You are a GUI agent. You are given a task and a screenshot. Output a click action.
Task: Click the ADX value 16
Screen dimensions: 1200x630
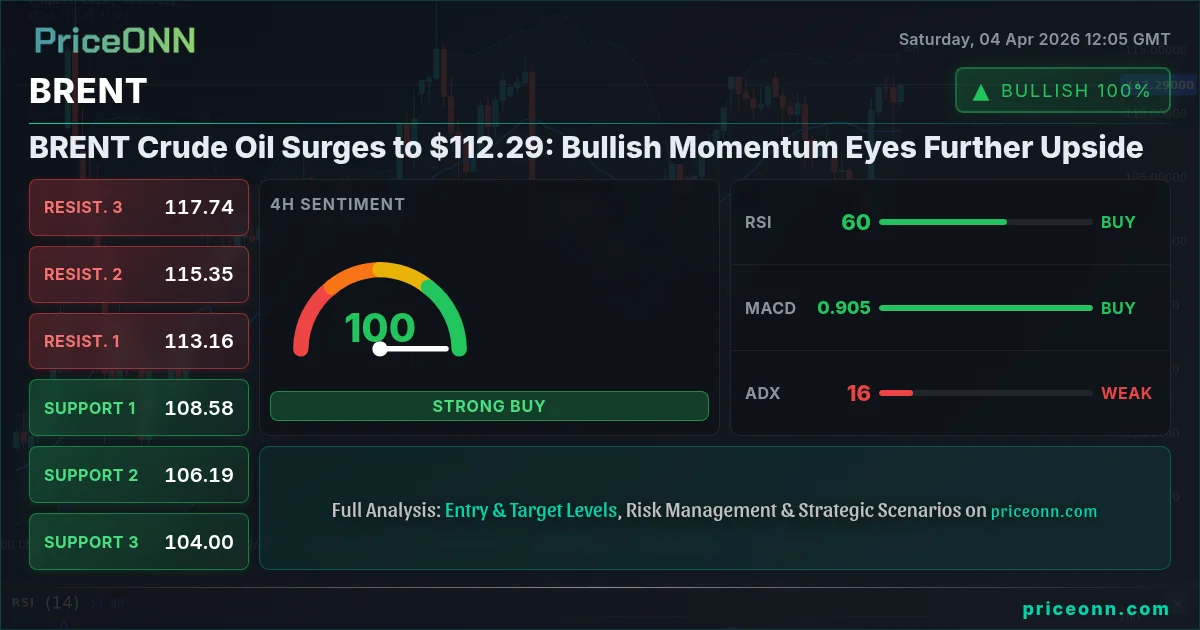click(859, 393)
